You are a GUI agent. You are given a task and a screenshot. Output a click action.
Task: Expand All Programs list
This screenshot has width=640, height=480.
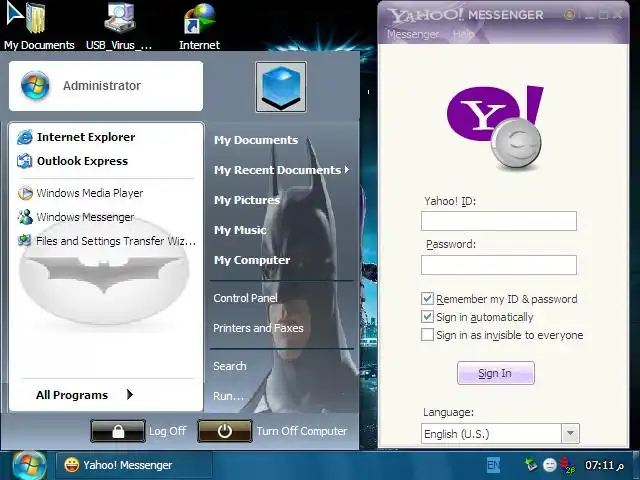pos(84,395)
